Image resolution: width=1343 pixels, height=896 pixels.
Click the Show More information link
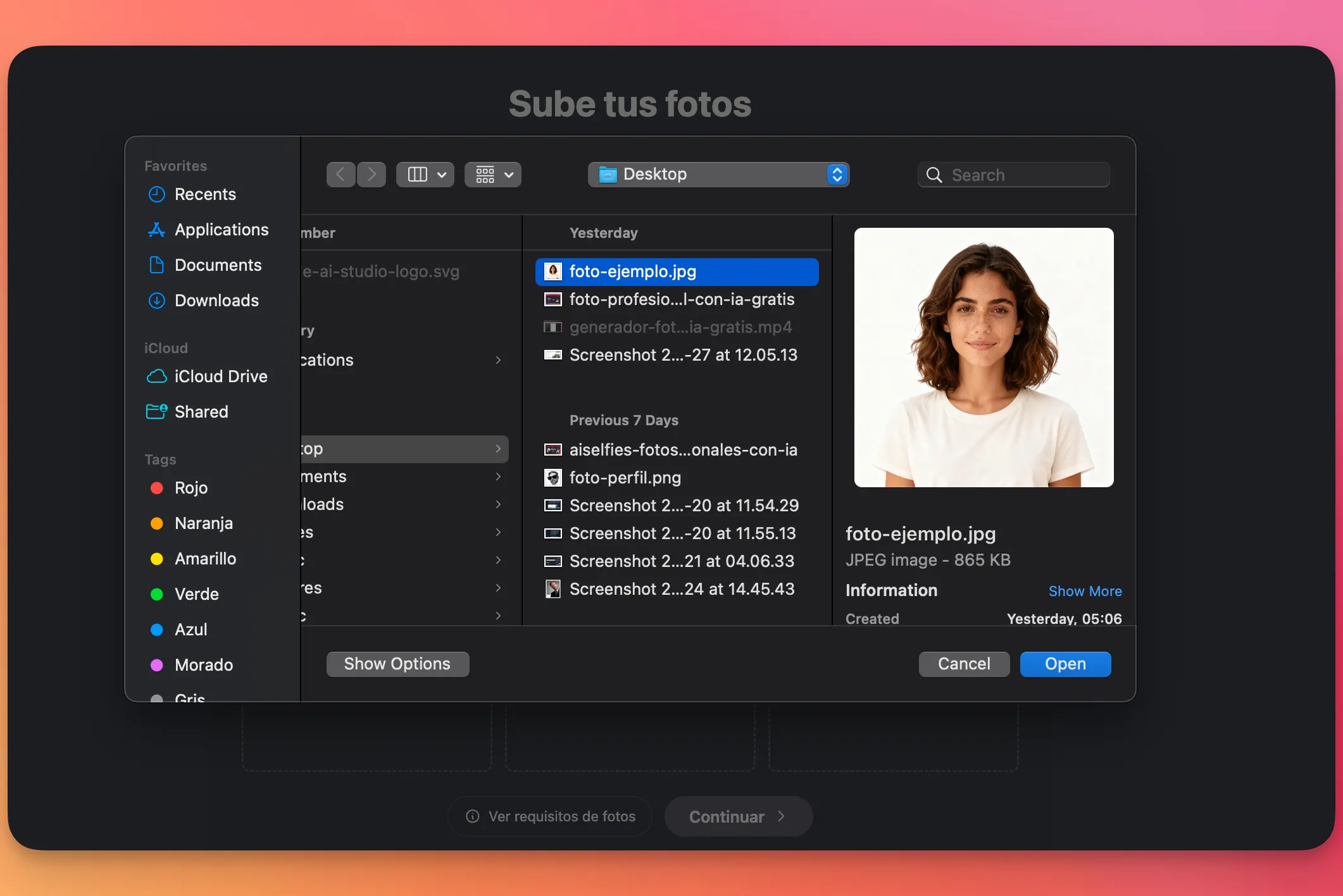pos(1085,591)
